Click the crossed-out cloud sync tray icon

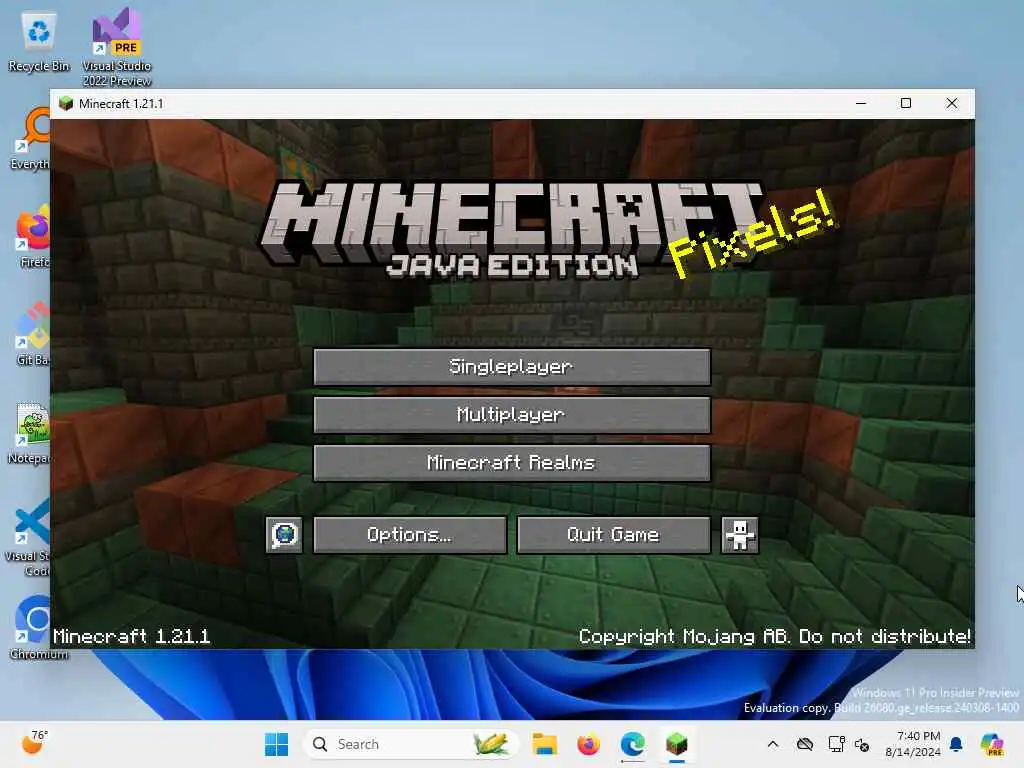[805, 744]
